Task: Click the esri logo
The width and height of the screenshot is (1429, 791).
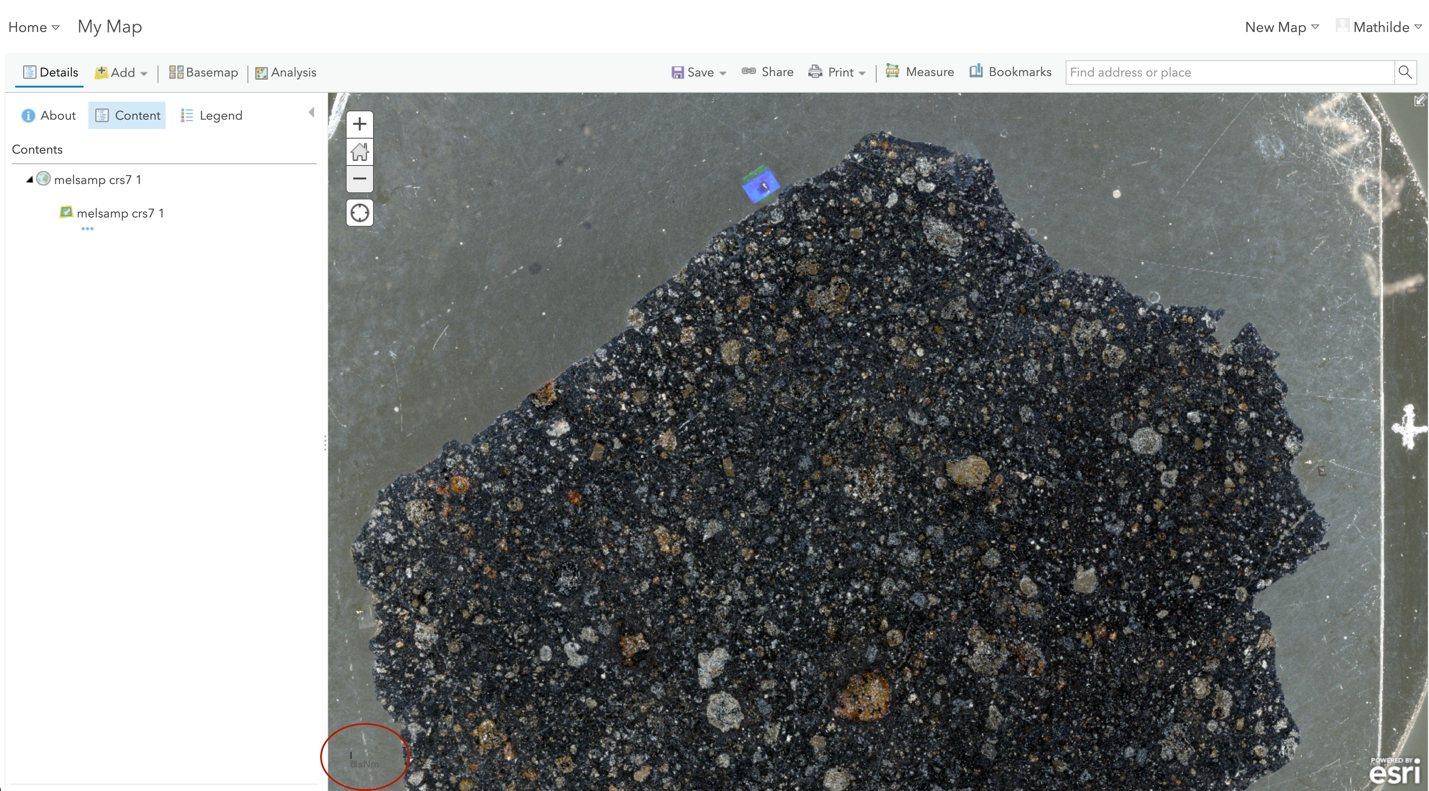Action: 1394,771
